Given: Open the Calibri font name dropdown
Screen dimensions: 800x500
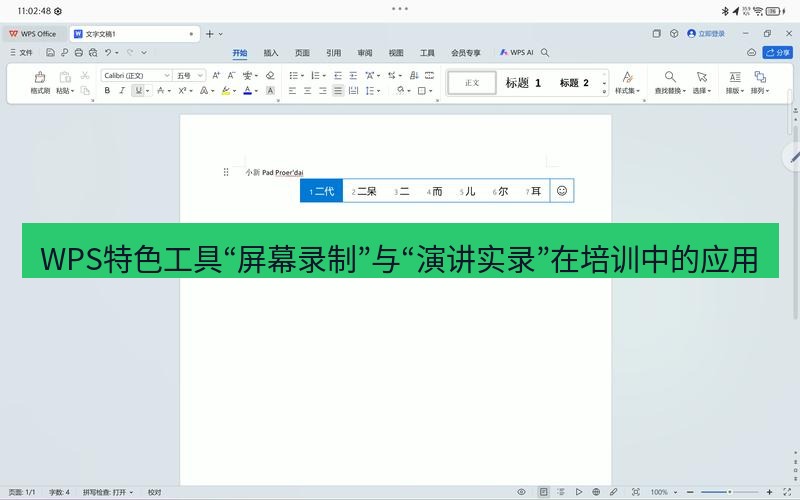Looking at the screenshot, I should click(x=167, y=76).
